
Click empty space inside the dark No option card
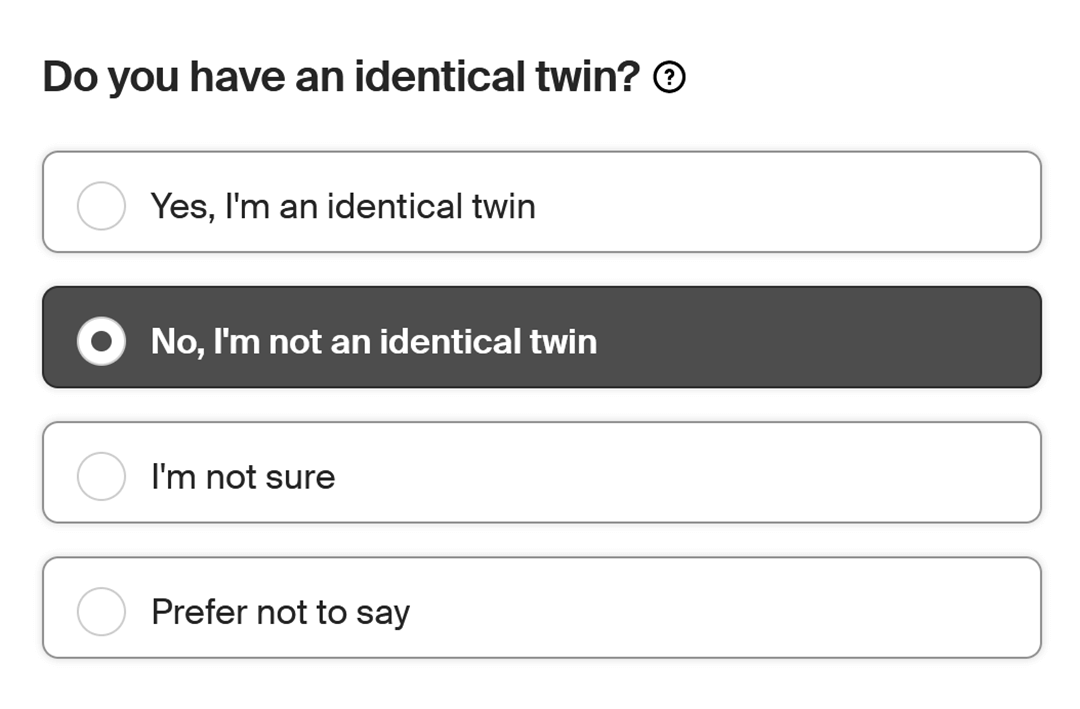coord(820,337)
